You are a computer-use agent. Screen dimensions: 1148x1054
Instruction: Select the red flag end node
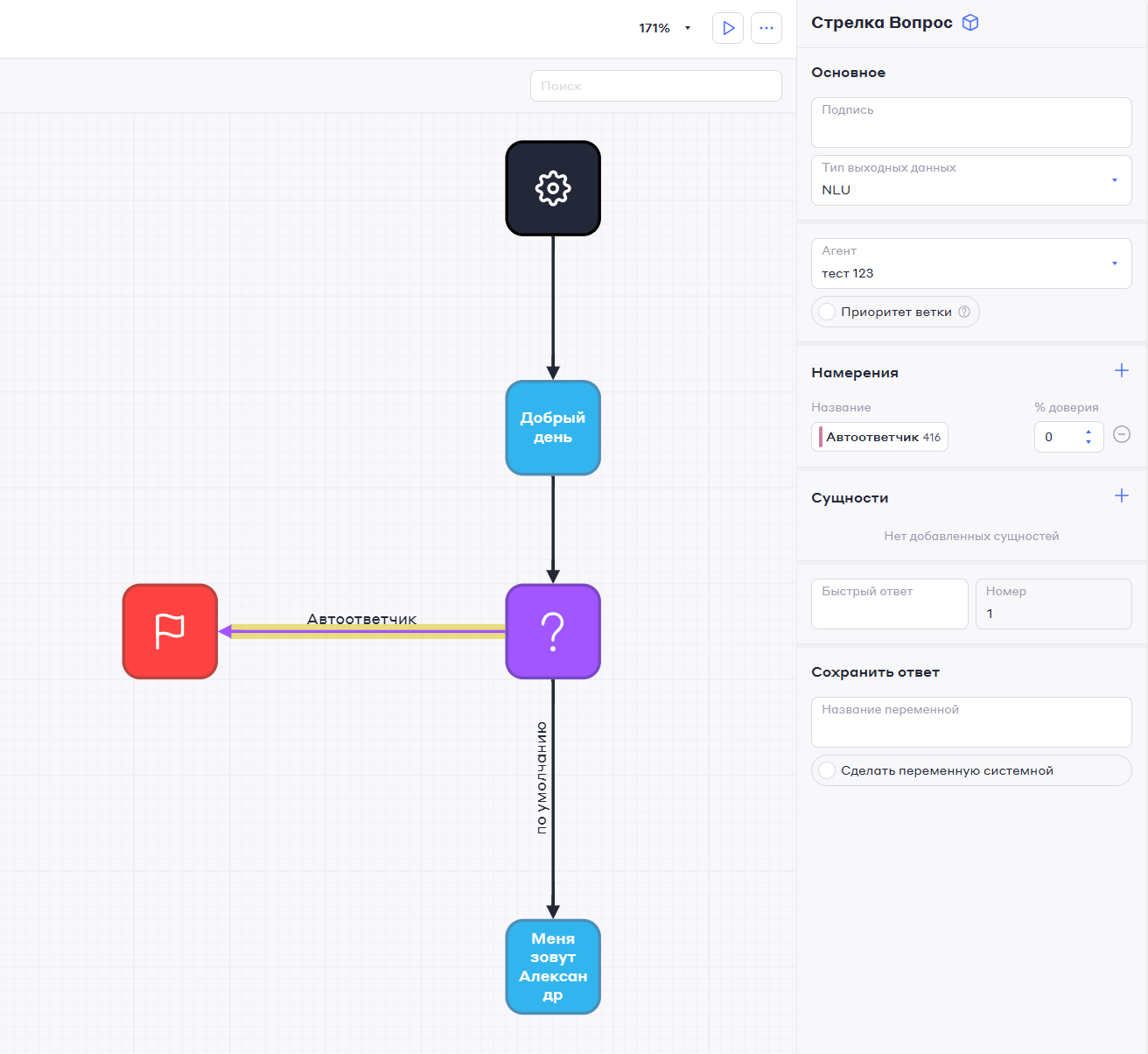tap(170, 631)
